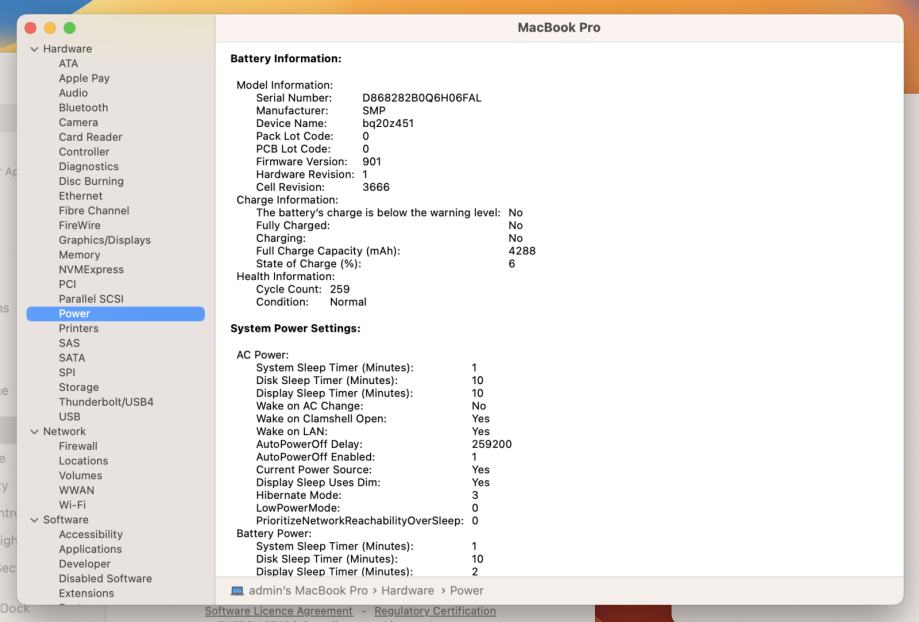This screenshot has height=622, width=919.
Task: Click the laptop icon in path bar
Action: click(x=237, y=591)
